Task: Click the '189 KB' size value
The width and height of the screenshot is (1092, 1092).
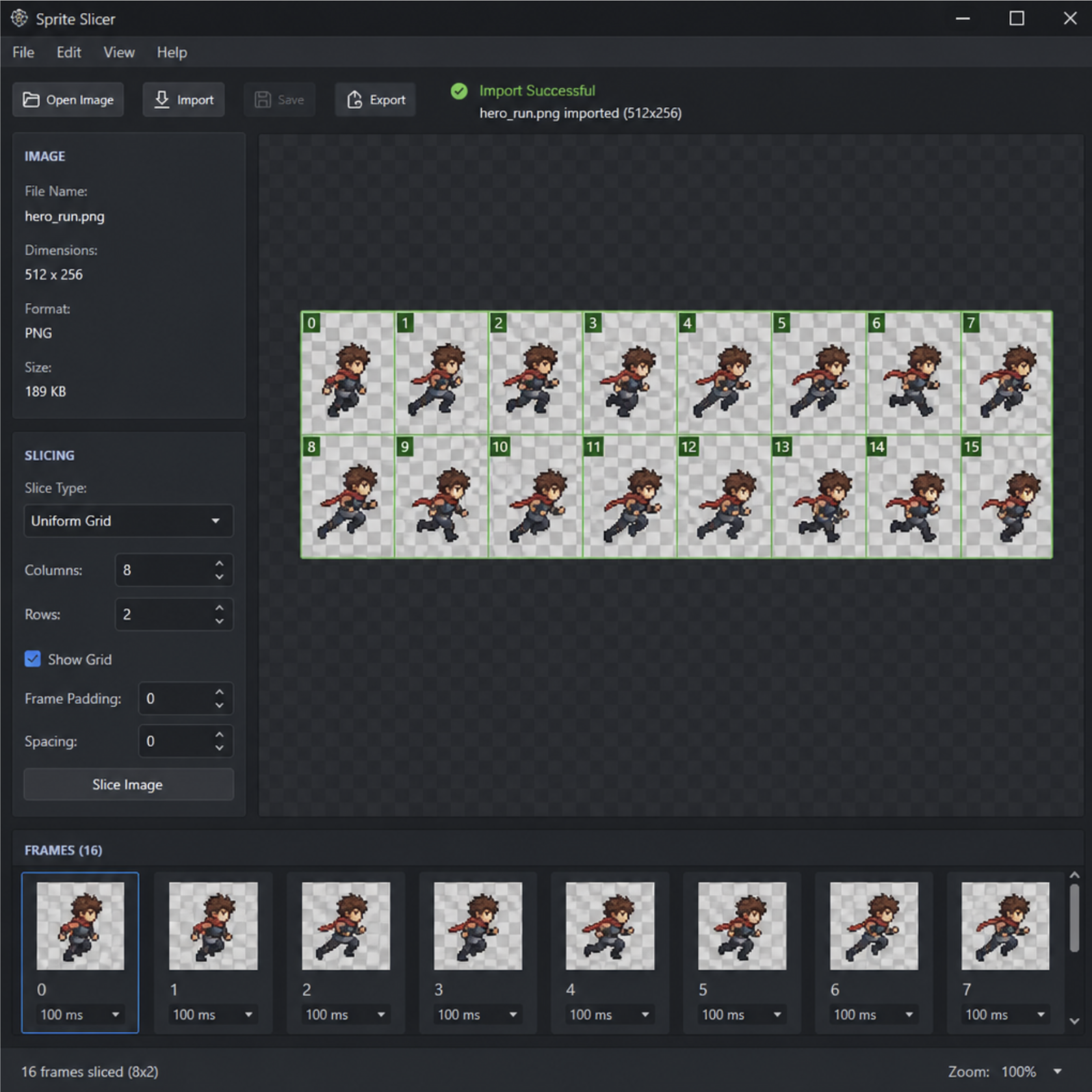Action: [45, 391]
